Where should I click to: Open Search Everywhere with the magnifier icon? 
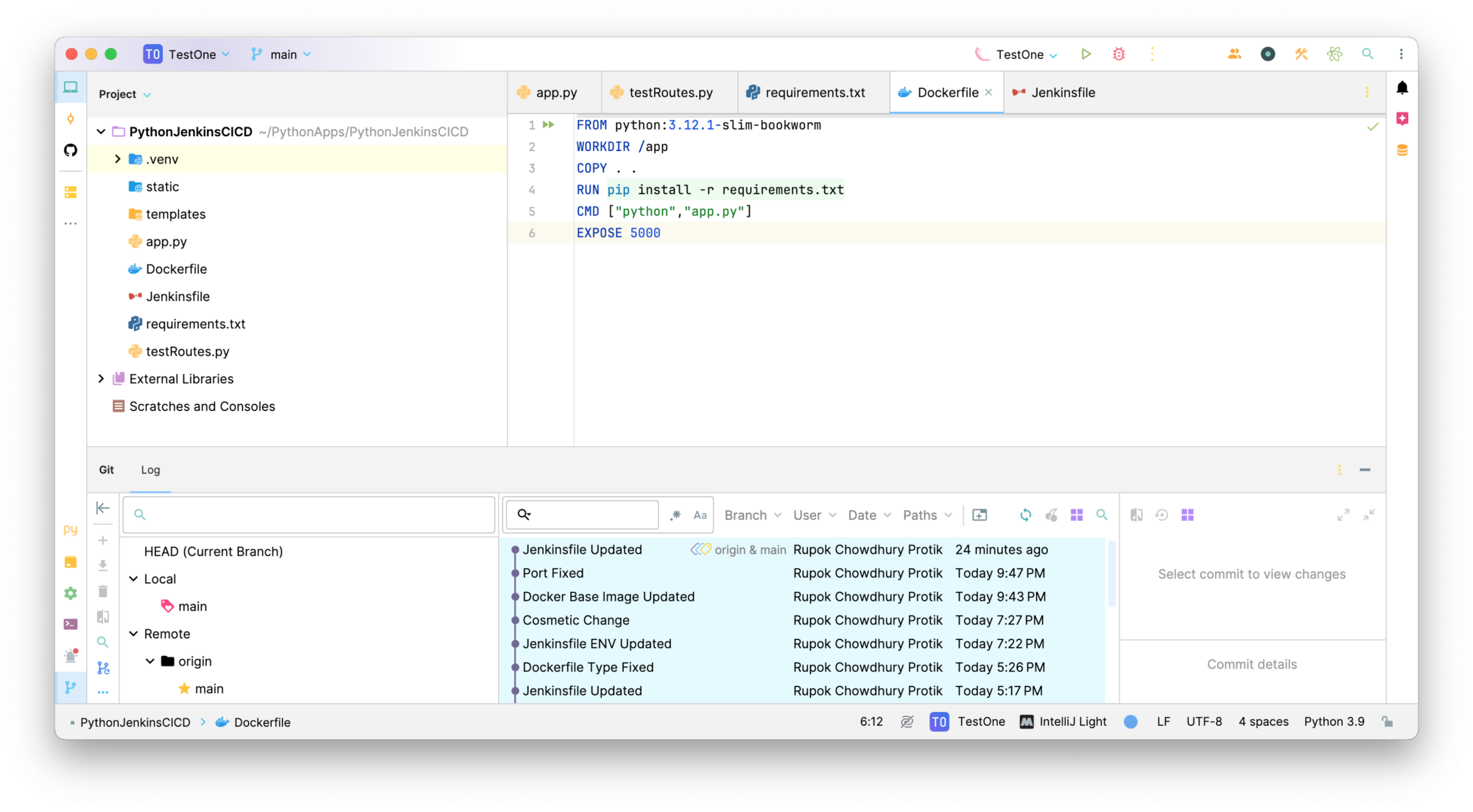[x=1368, y=54]
